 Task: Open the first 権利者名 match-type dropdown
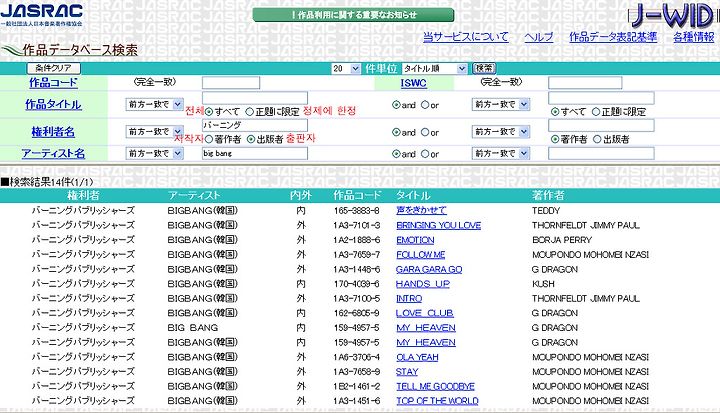tap(154, 132)
